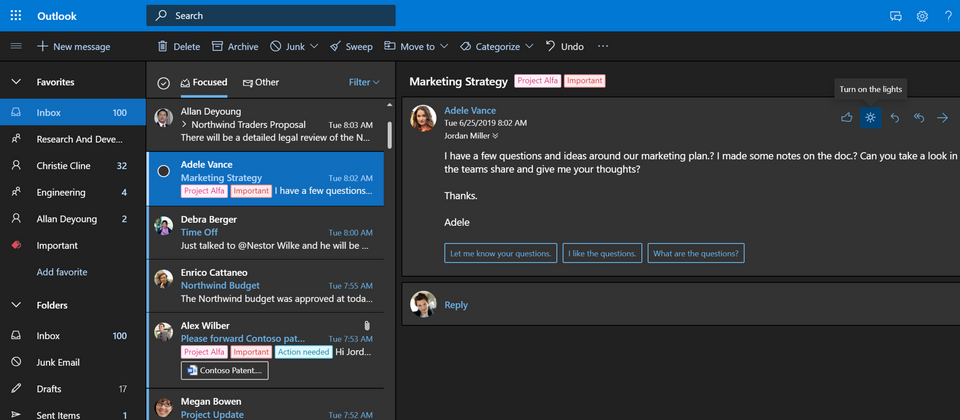Delete the selected message
The height and width of the screenshot is (420, 960).
point(179,47)
